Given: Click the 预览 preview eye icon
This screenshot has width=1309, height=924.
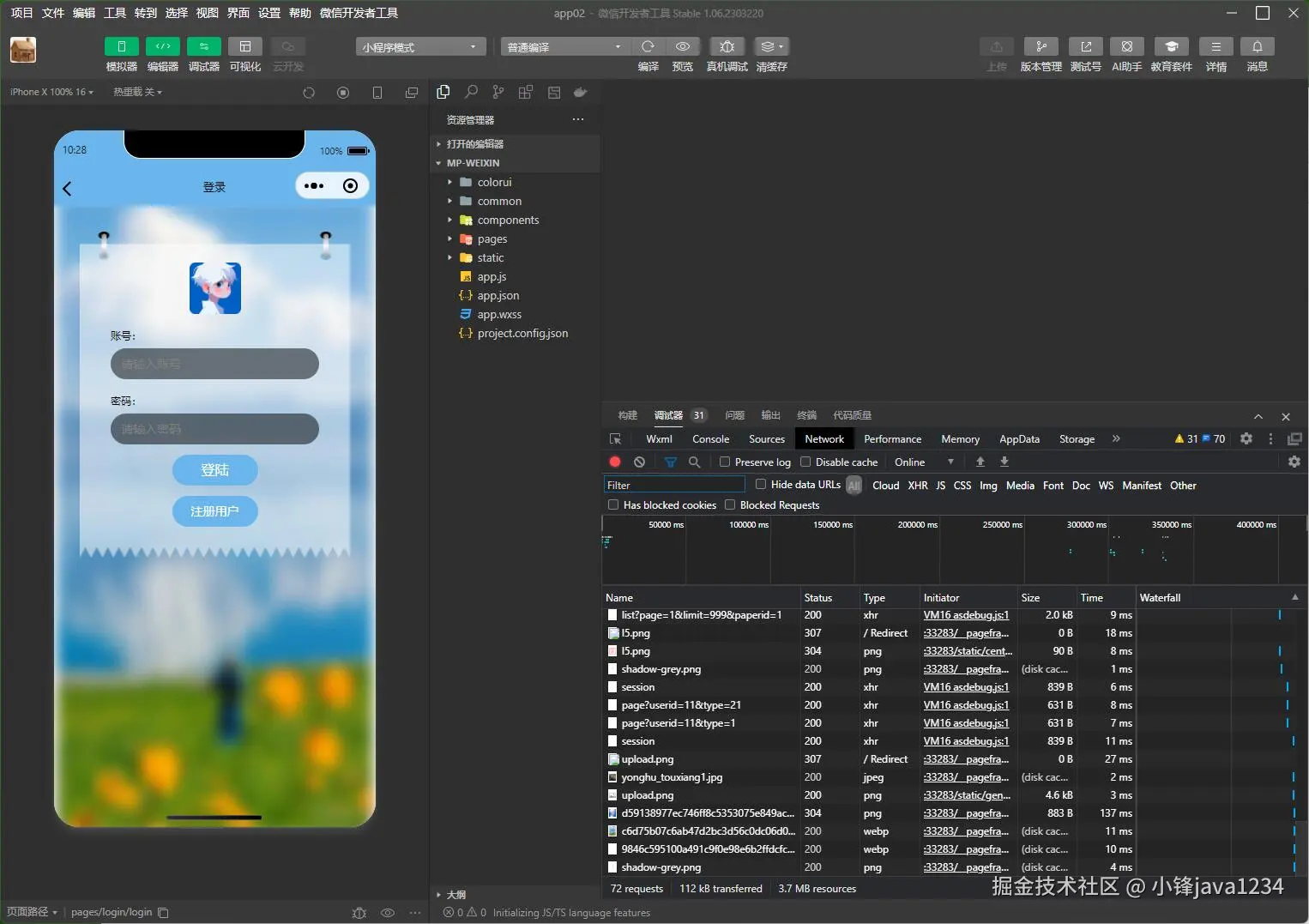Looking at the screenshot, I should 683,46.
